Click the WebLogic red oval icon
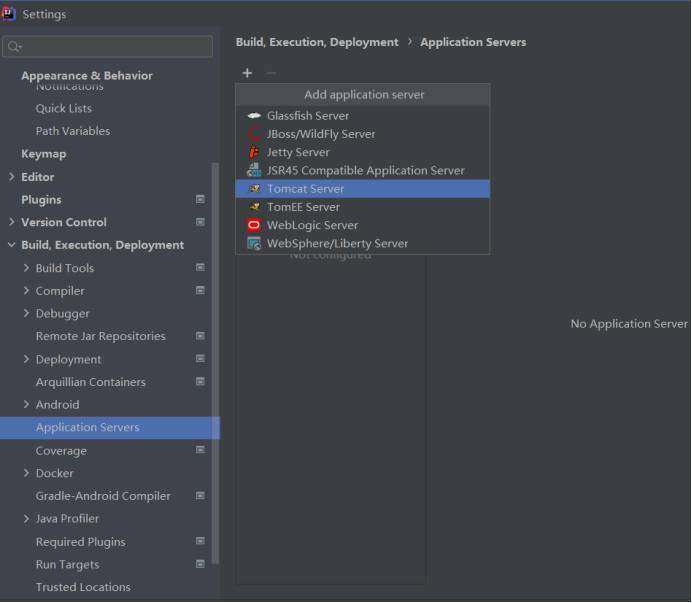Viewport: 692px width, 603px height. (254, 225)
